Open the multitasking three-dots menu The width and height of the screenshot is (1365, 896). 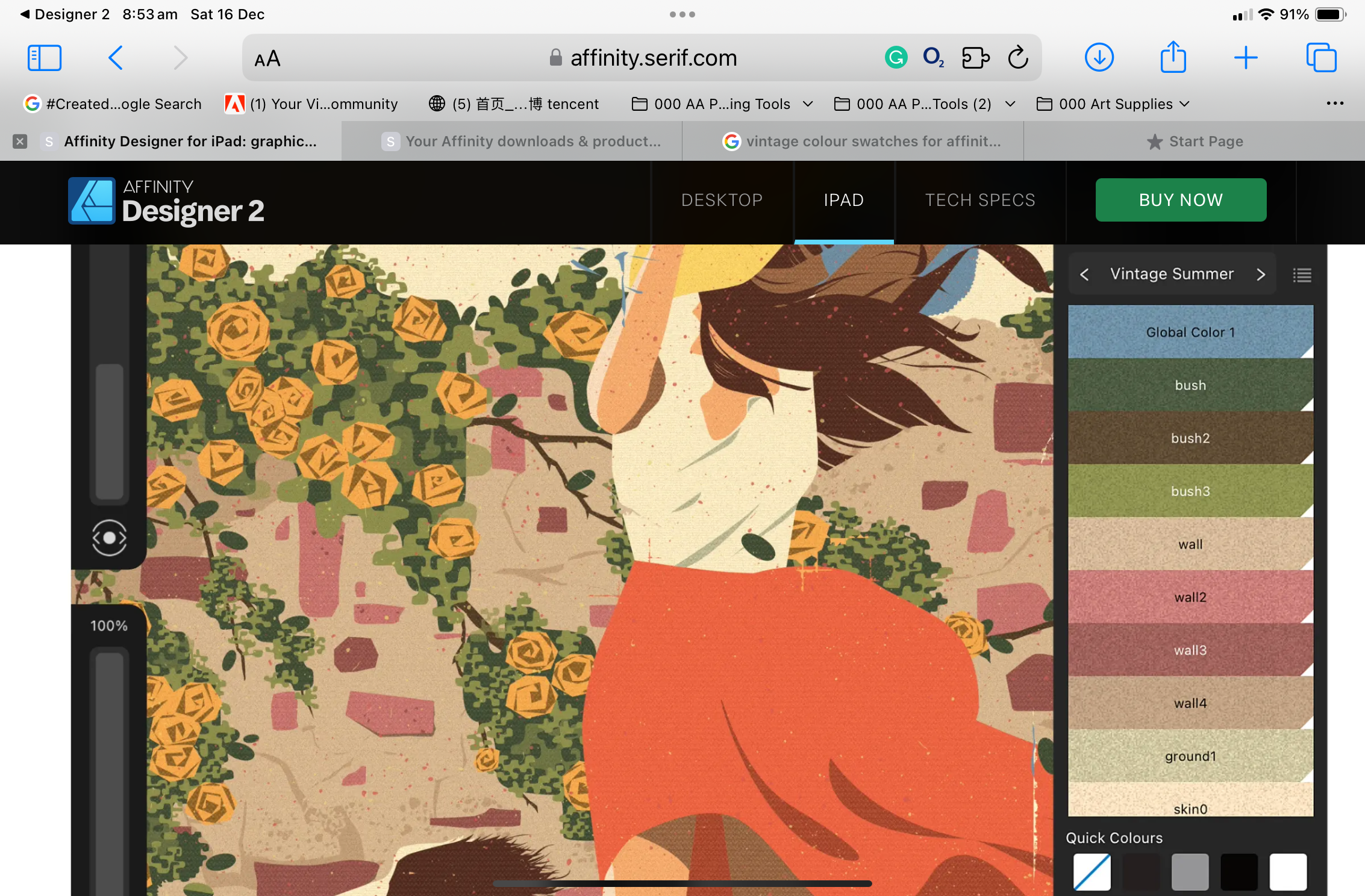tap(682, 14)
